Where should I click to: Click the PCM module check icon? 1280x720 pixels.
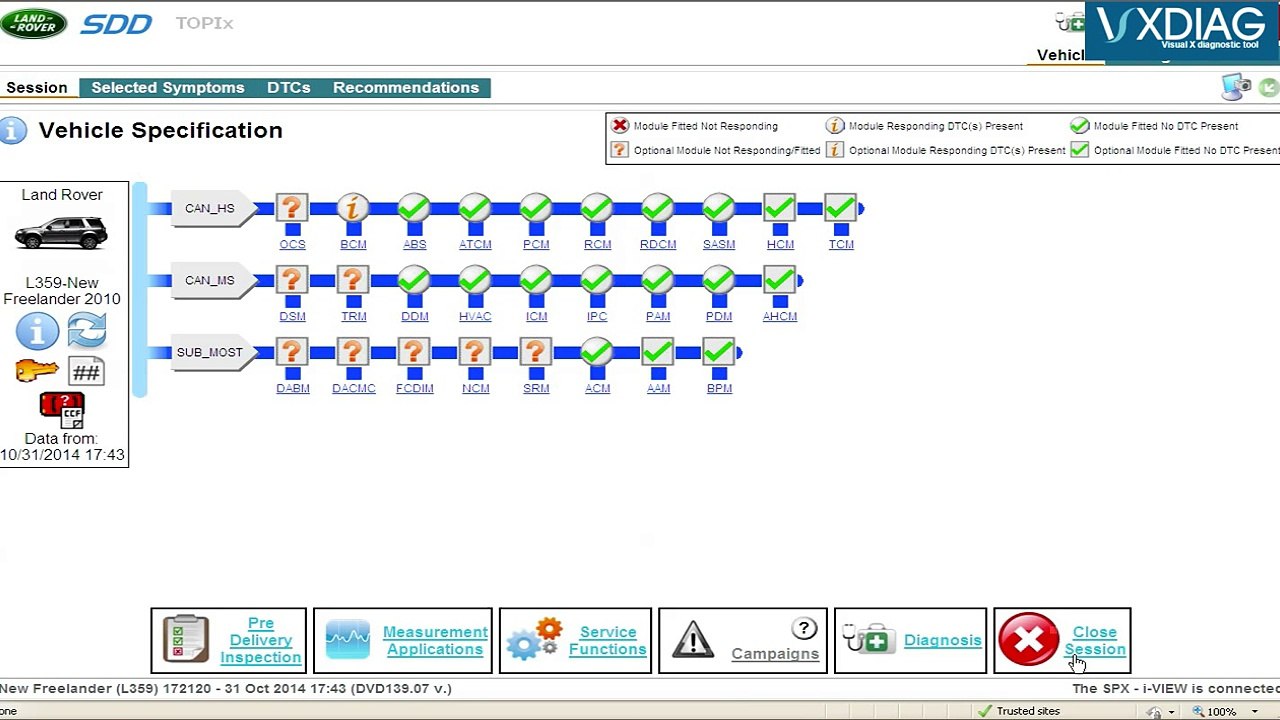pyautogui.click(x=536, y=208)
